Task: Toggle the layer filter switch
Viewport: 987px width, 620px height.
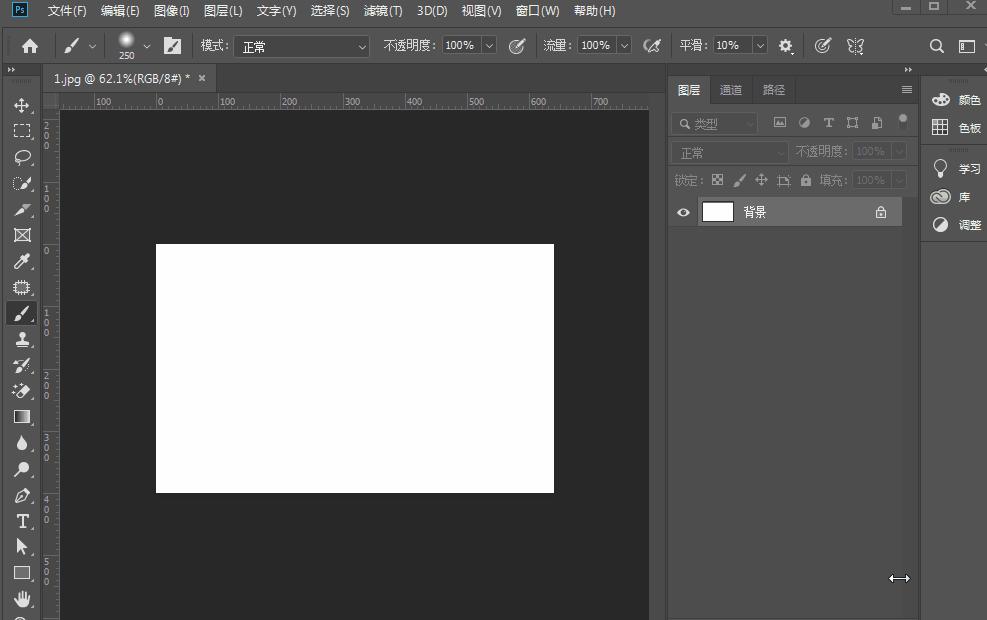Action: (x=902, y=122)
